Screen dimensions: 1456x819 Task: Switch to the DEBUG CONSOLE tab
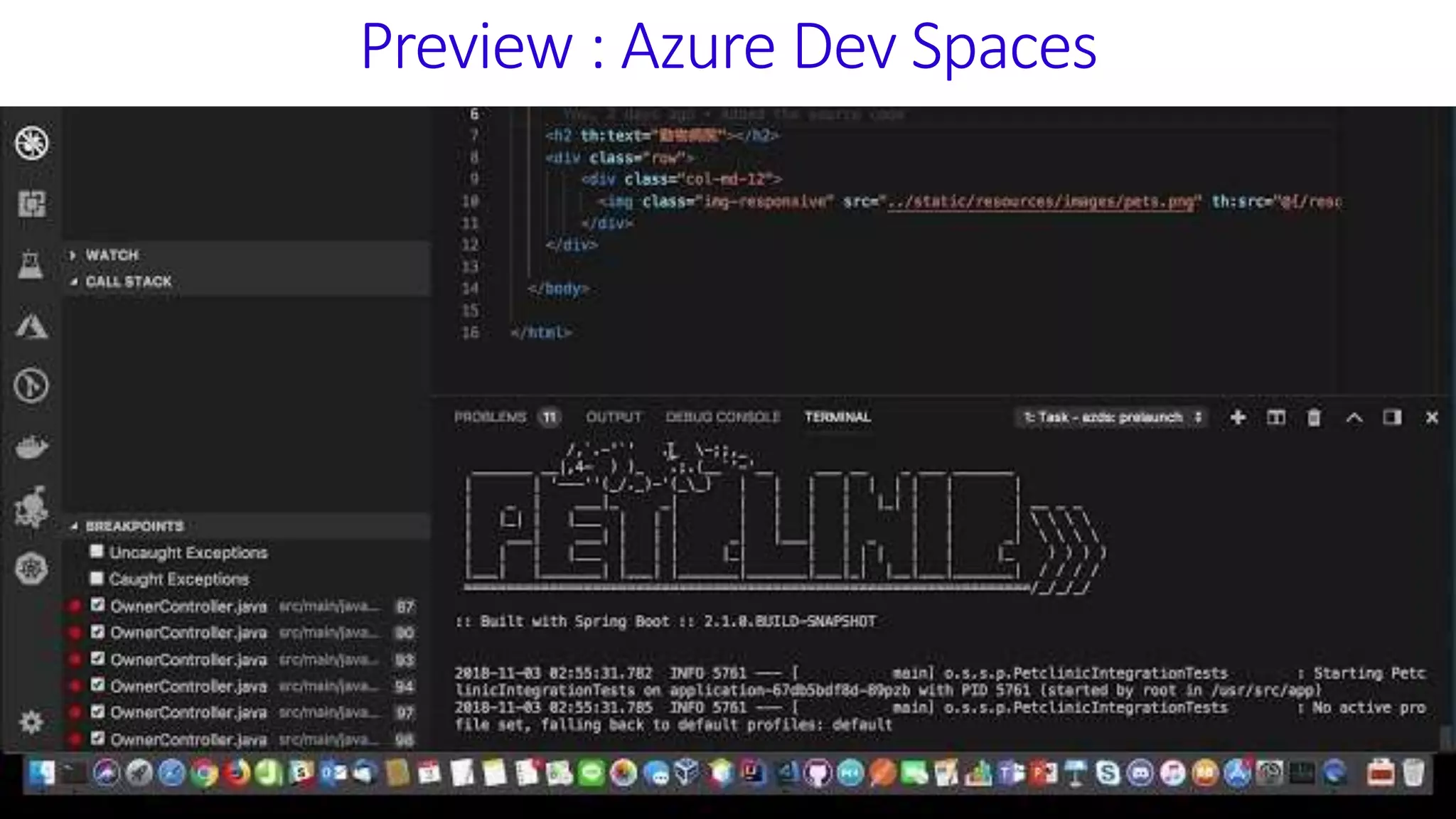point(722,417)
